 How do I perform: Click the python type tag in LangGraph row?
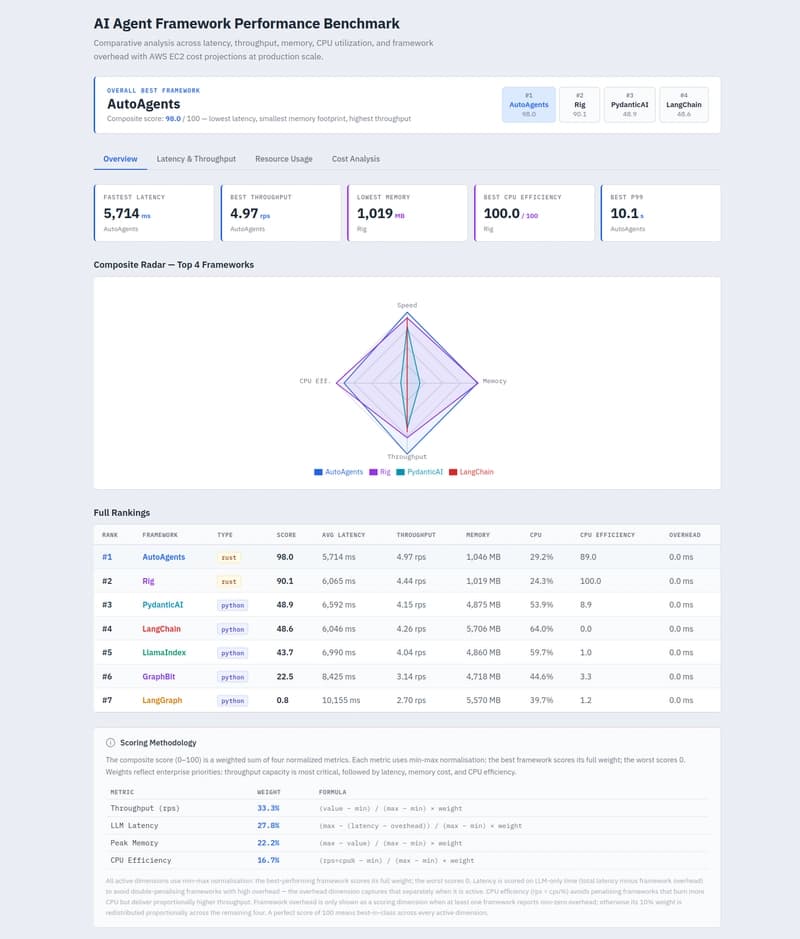coord(232,701)
